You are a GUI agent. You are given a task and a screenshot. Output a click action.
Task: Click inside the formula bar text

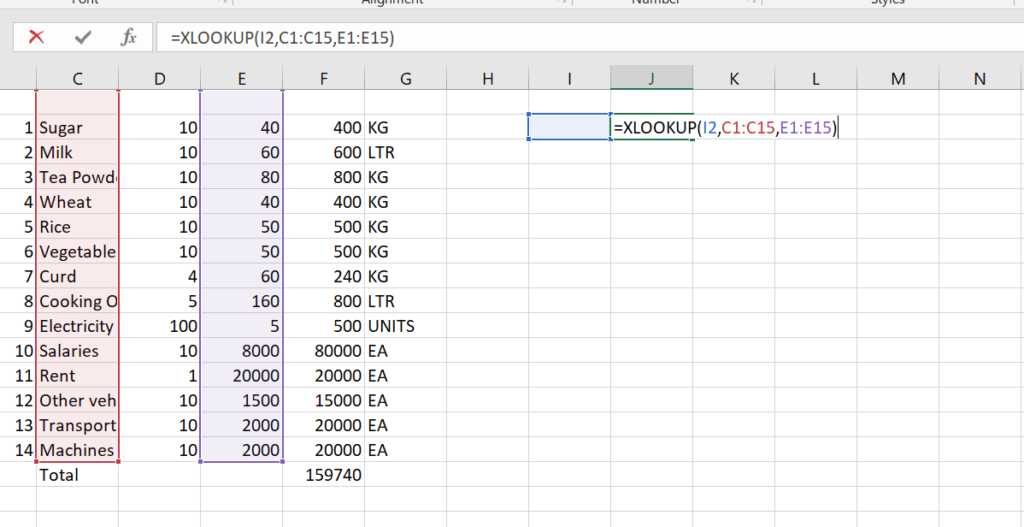[x=282, y=39]
